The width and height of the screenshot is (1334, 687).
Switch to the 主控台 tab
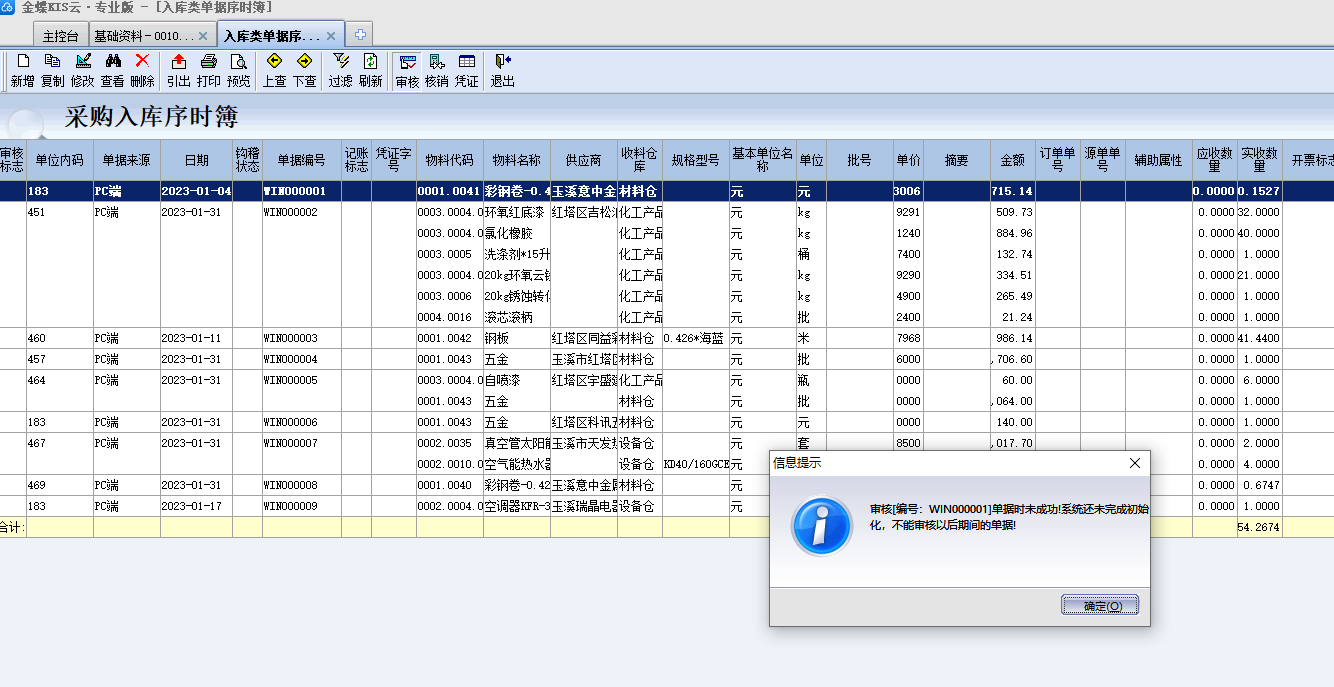tap(61, 36)
